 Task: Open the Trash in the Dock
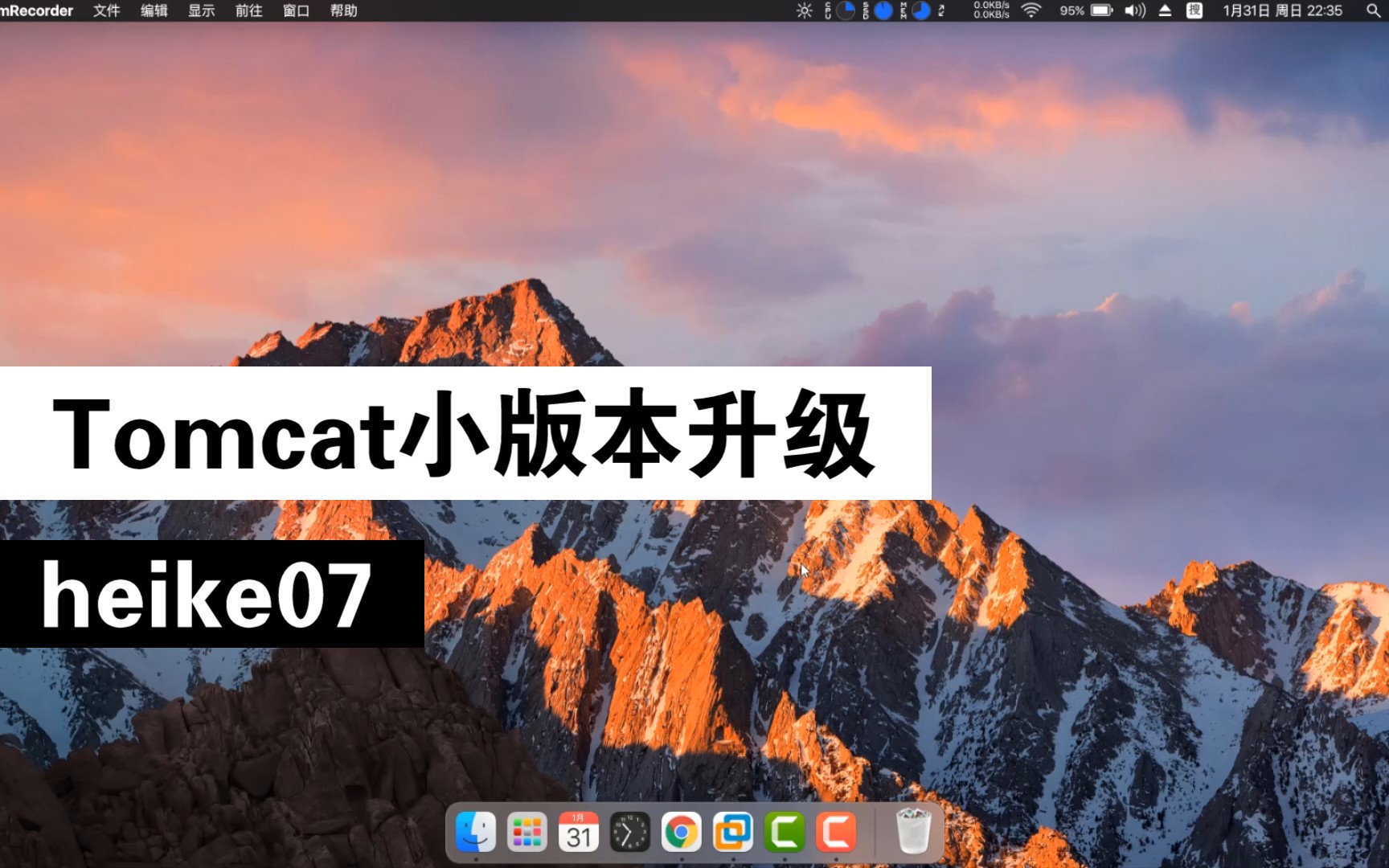pyautogui.click(x=913, y=832)
